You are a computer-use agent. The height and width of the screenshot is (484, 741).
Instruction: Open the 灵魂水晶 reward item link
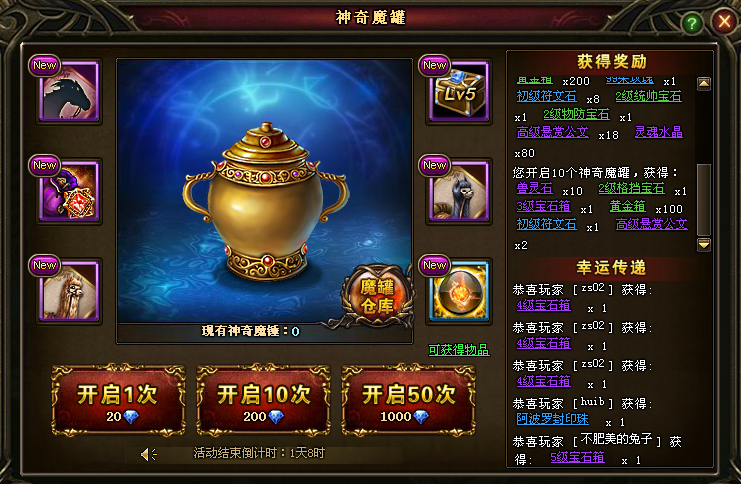click(x=659, y=132)
